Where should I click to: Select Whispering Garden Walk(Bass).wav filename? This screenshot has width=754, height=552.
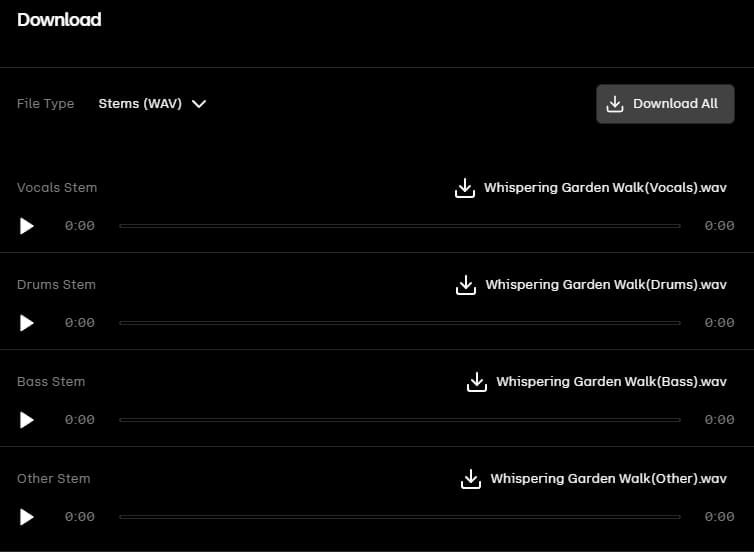611,382
